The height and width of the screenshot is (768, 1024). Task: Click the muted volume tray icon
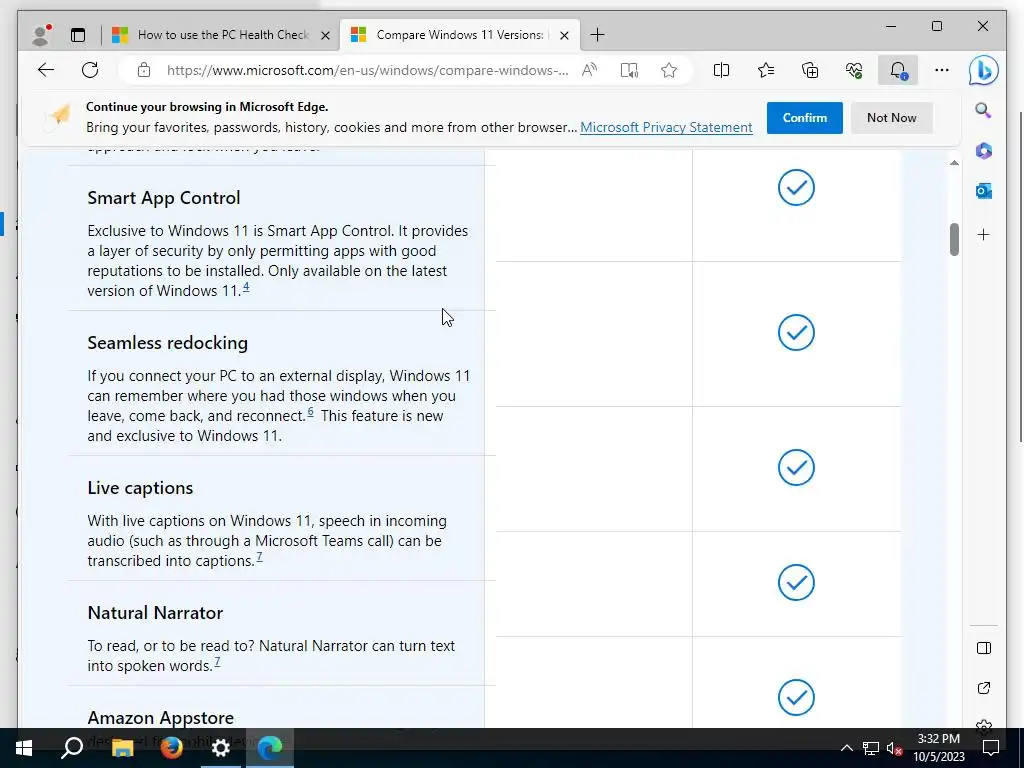[894, 748]
